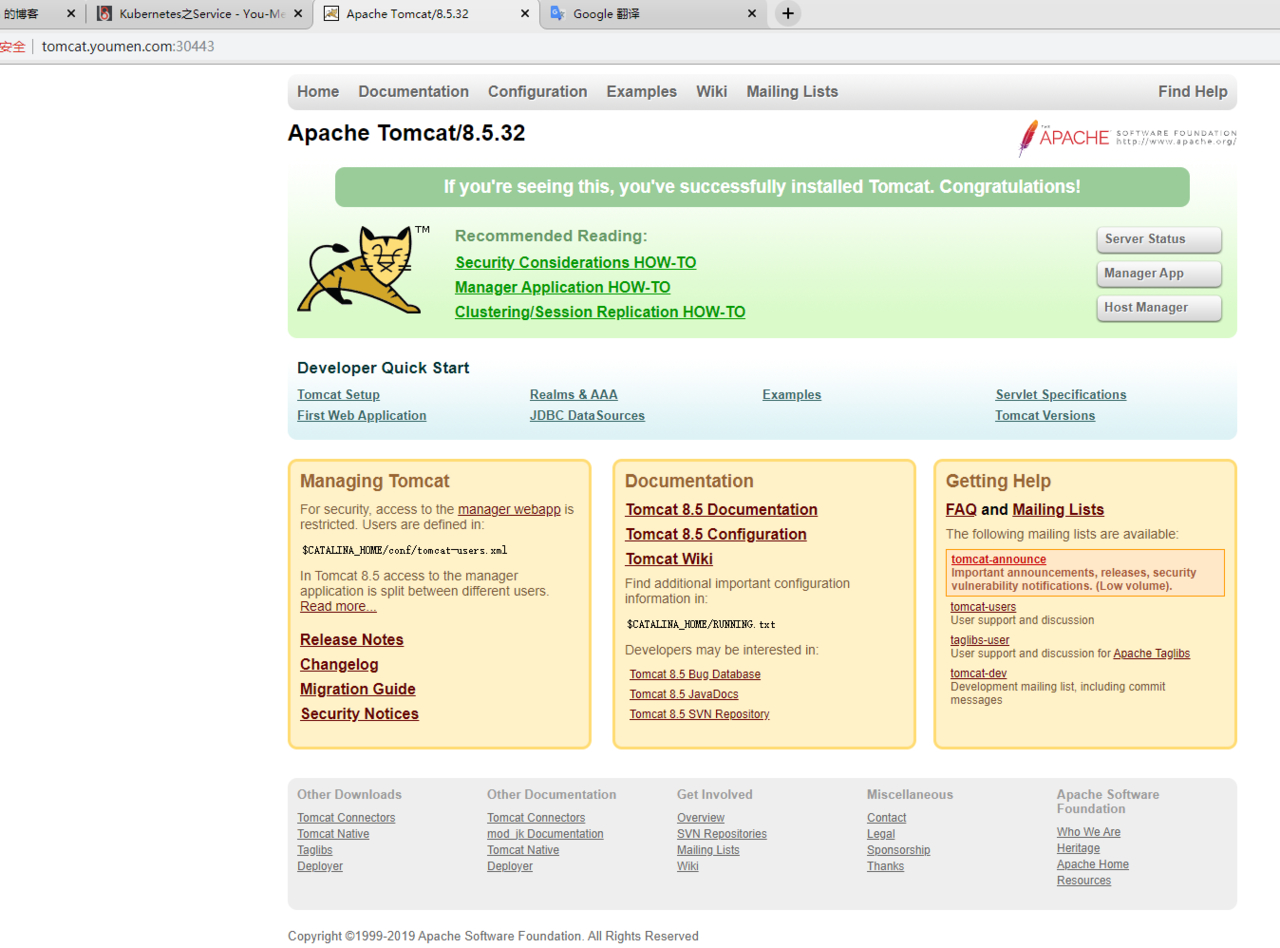Click the address bar showing tomcat.youmen.com:30443
Viewport: 1280px width, 948px height.
[x=128, y=47]
